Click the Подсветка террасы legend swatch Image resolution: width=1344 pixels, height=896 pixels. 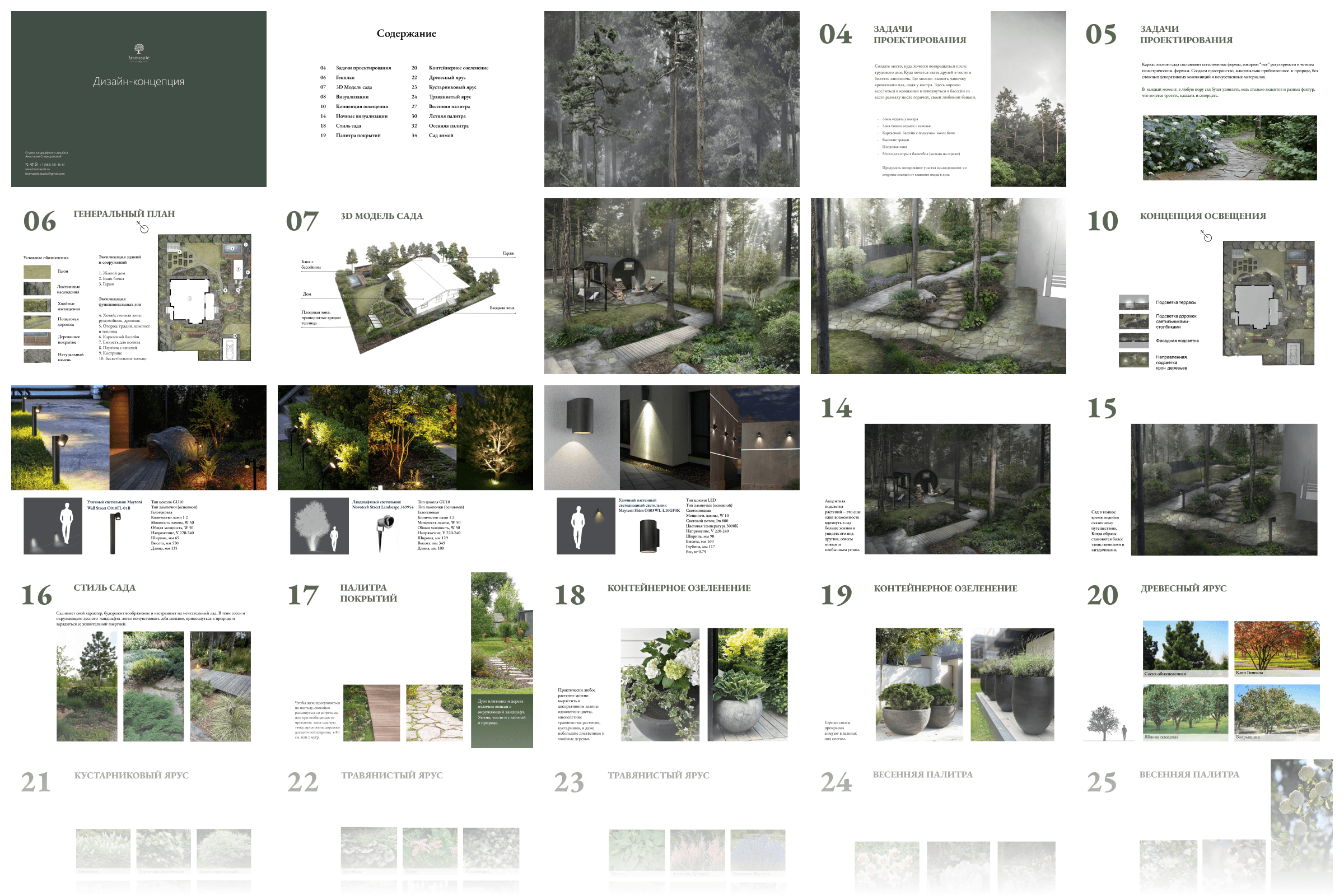(1133, 302)
